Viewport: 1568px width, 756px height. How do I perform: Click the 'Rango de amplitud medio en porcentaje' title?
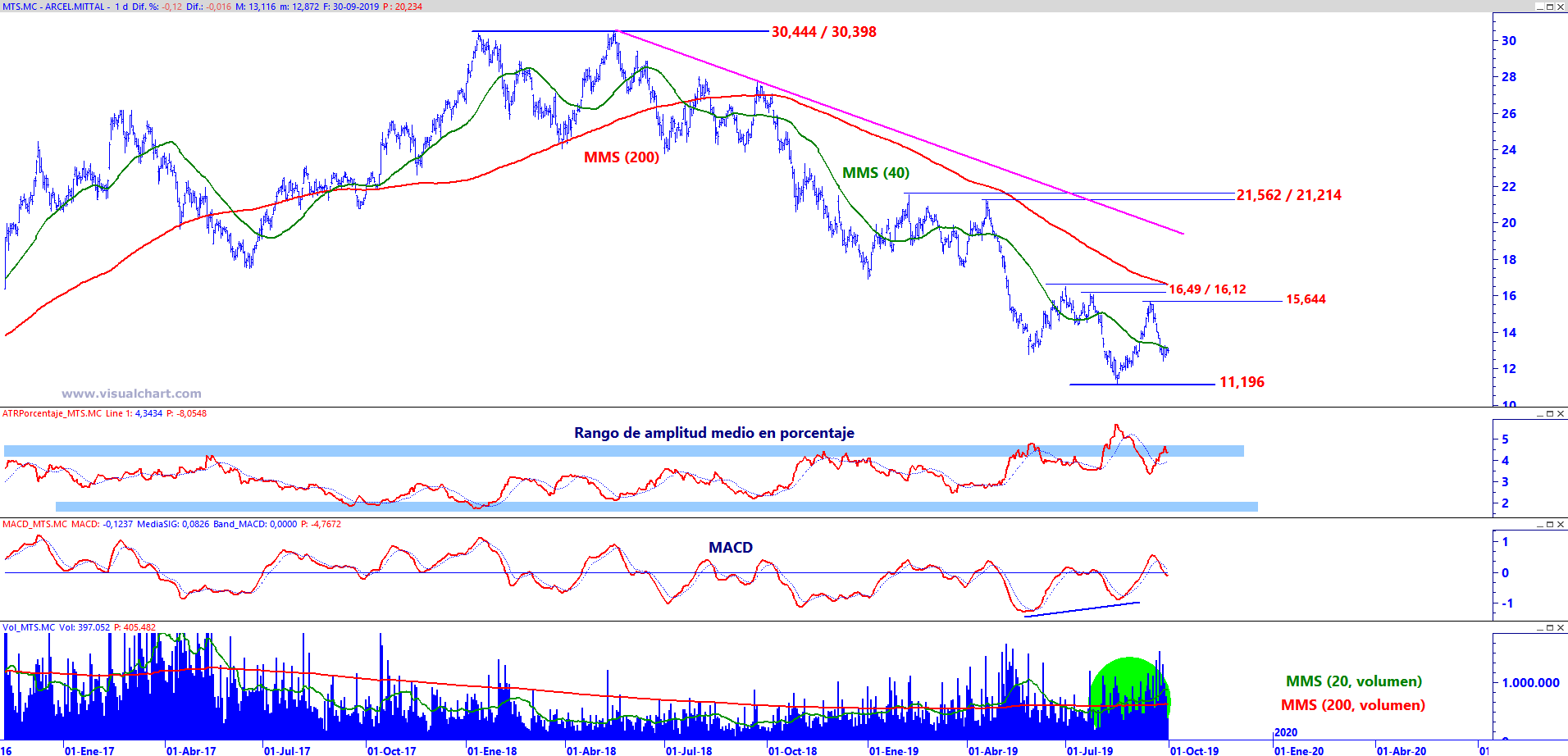[x=713, y=433]
